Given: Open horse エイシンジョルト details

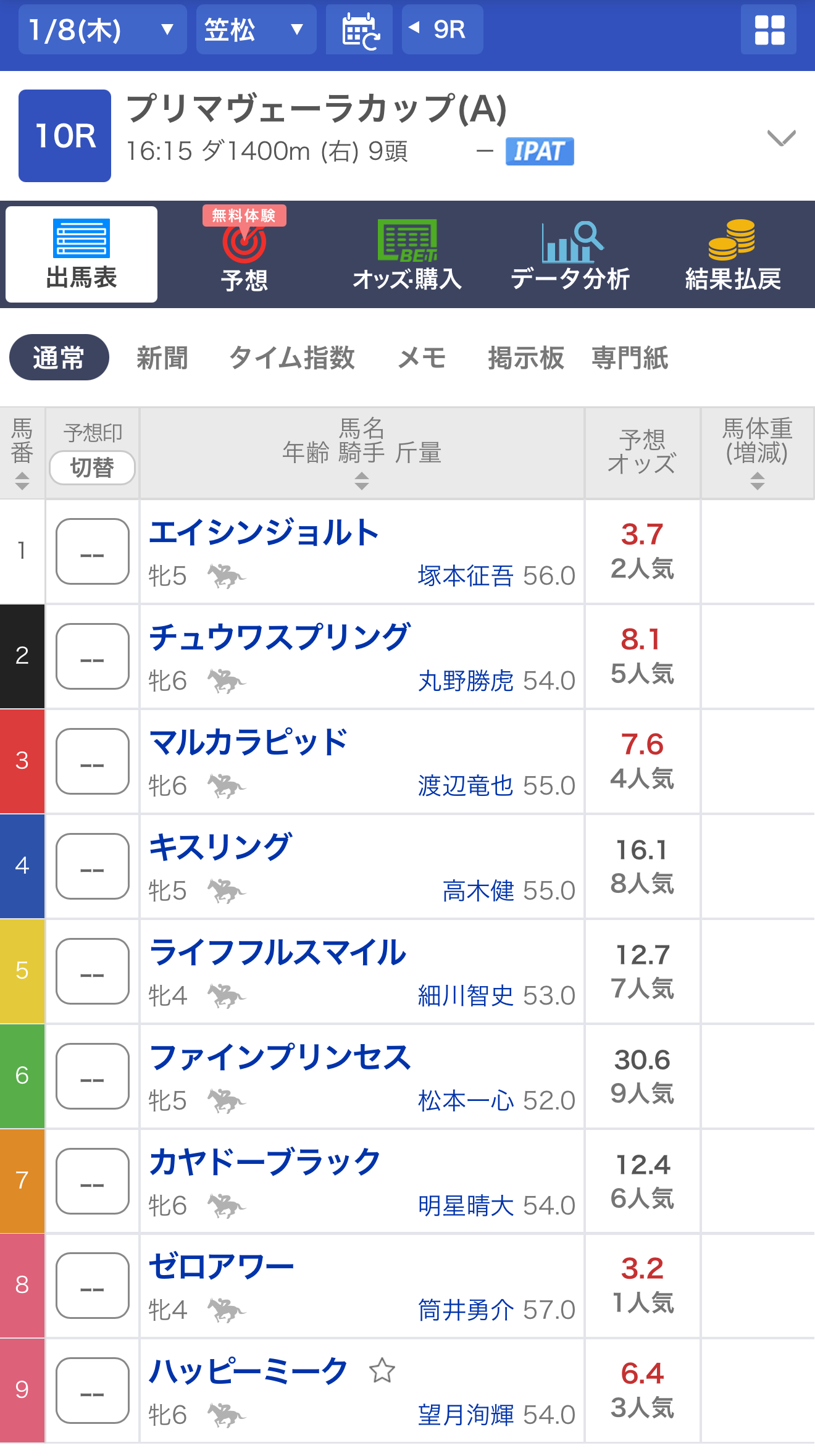Looking at the screenshot, I should click(x=264, y=533).
